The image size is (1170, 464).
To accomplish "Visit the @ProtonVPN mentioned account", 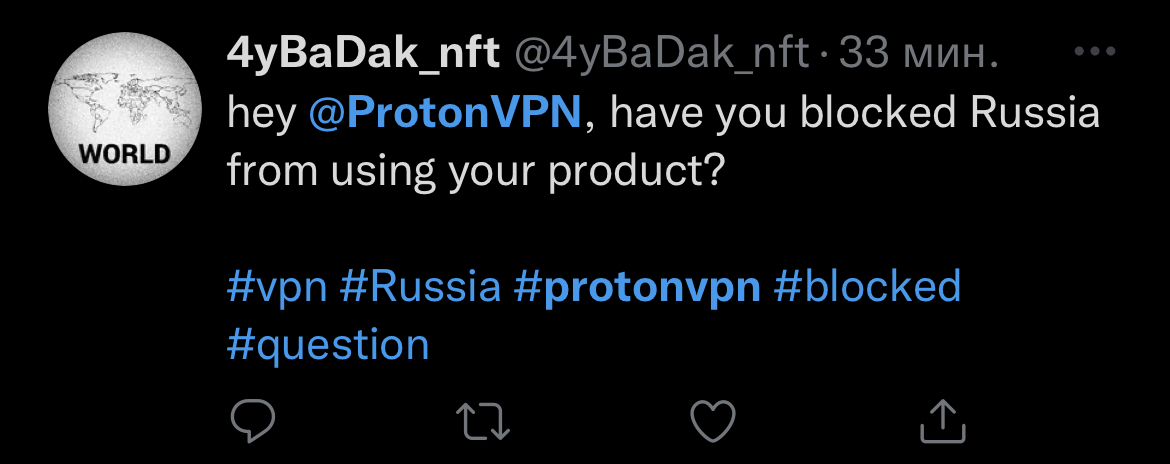I will [x=445, y=113].
